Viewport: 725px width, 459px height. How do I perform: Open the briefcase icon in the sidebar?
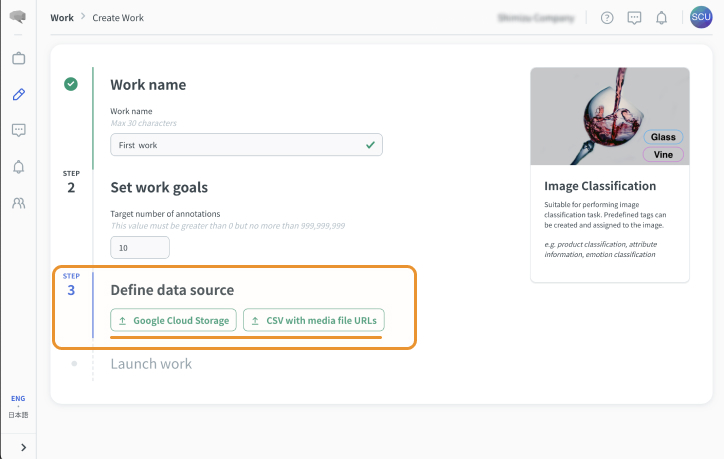tap(18, 58)
